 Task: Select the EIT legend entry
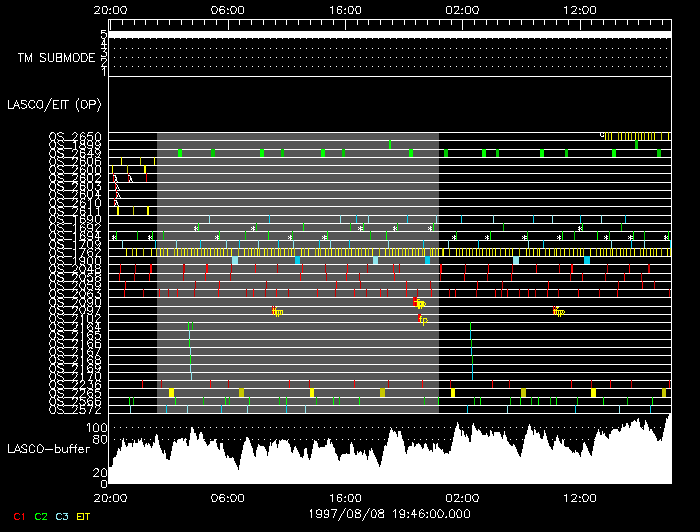85,516
